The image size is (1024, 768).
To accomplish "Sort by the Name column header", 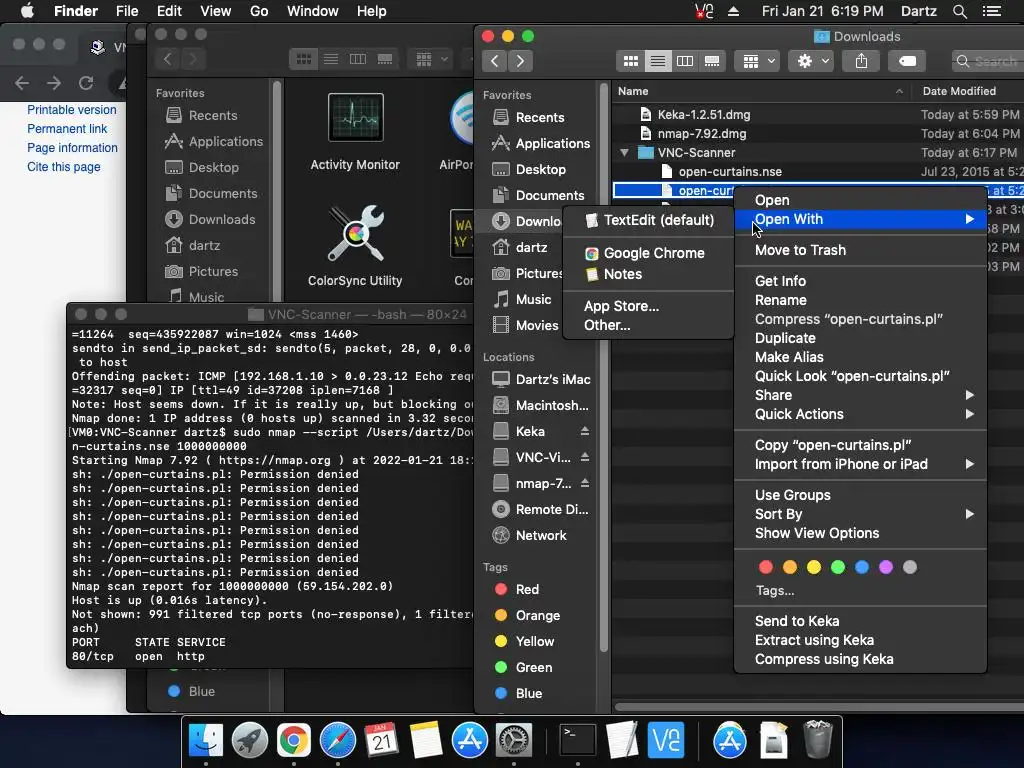I will click(x=761, y=91).
